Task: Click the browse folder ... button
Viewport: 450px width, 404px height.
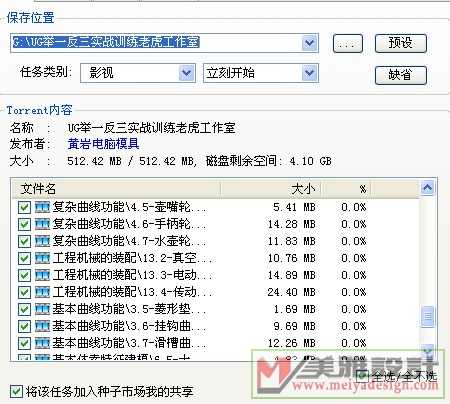Action: pyautogui.click(x=348, y=43)
